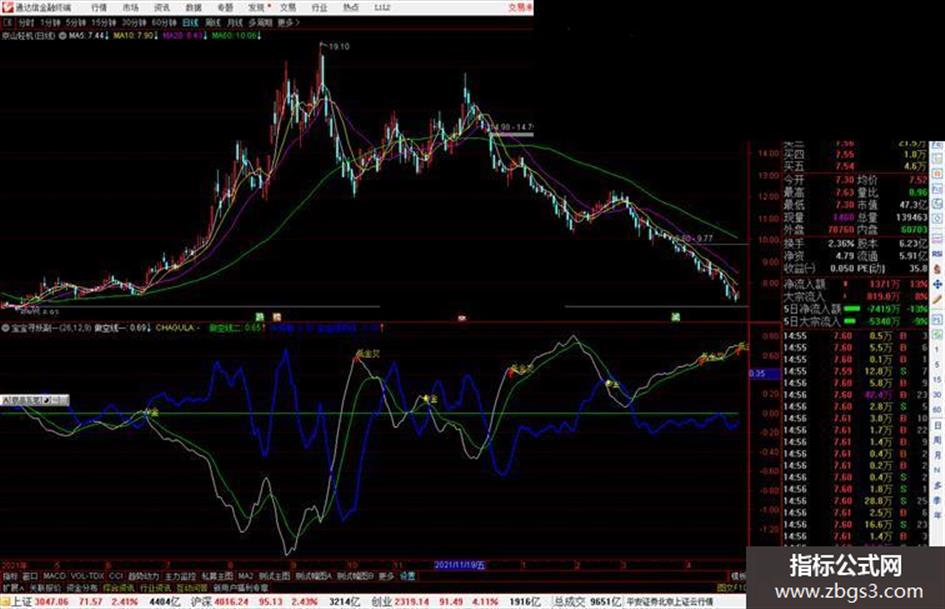
Task: Open 设置 in bottom indicator bar
Action: [x=407, y=576]
